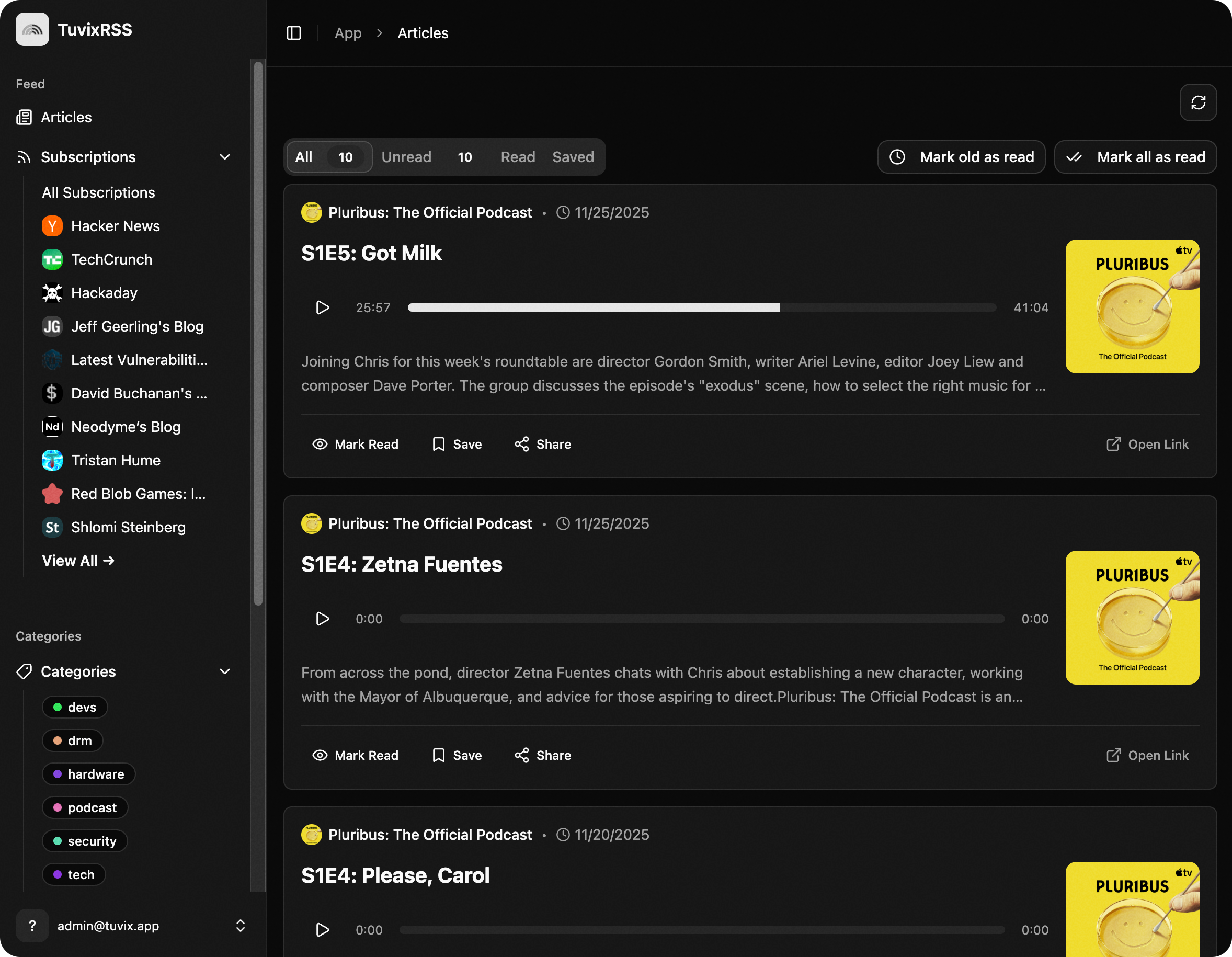1232x957 pixels.
Task: Collapse the Subscriptions section chevron
Action: (x=224, y=157)
